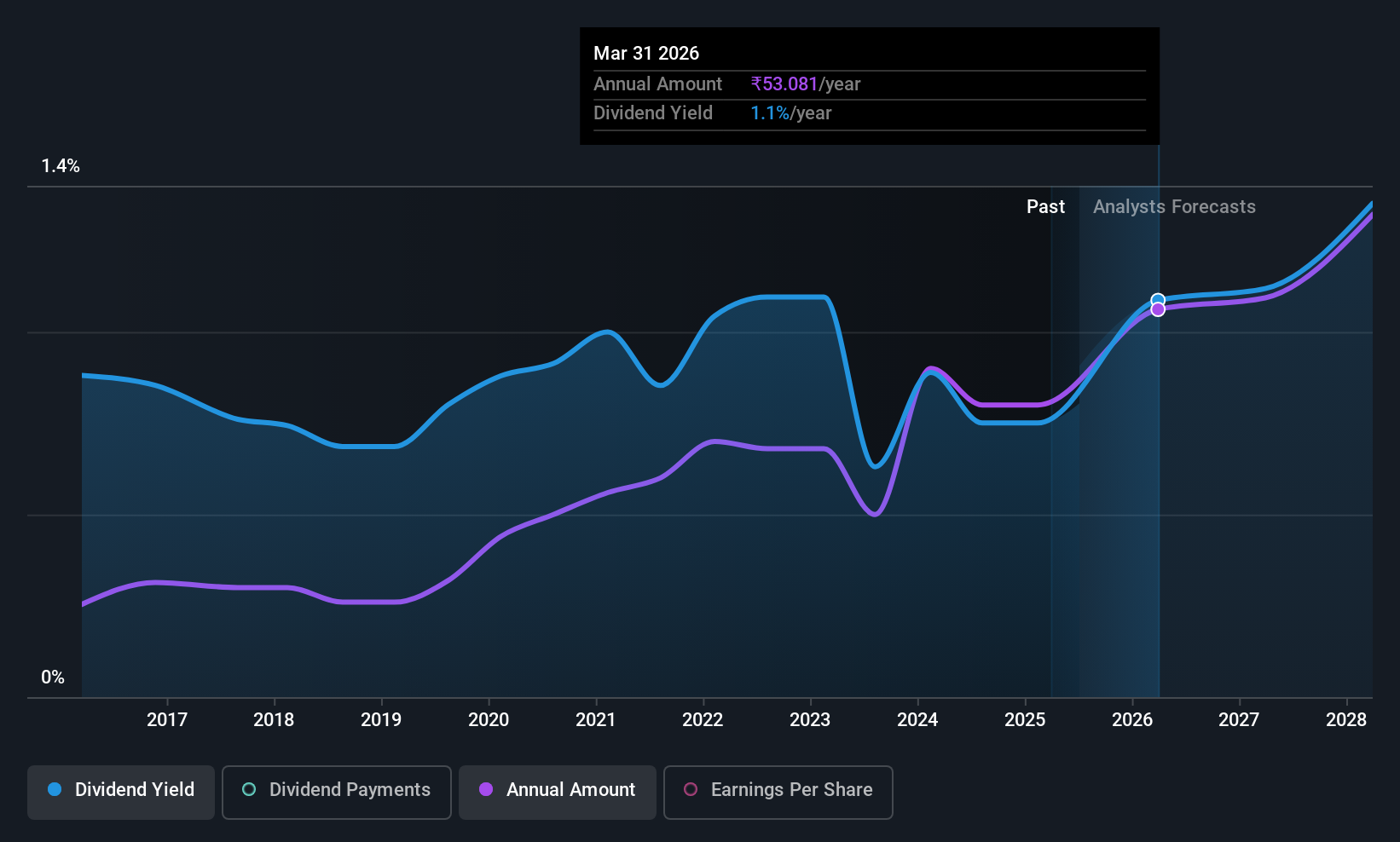
Task: Click the Mar 31 2026 tooltip date
Action: pyautogui.click(x=646, y=53)
